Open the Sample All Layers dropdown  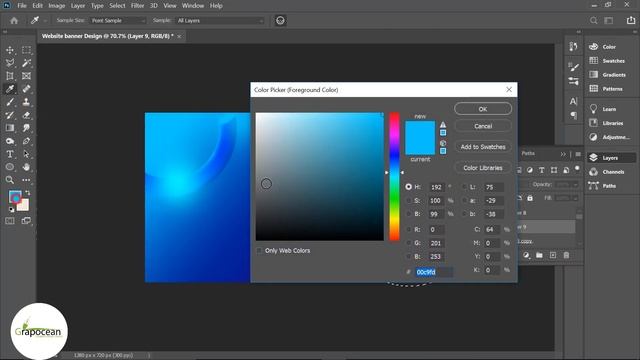coord(220,20)
